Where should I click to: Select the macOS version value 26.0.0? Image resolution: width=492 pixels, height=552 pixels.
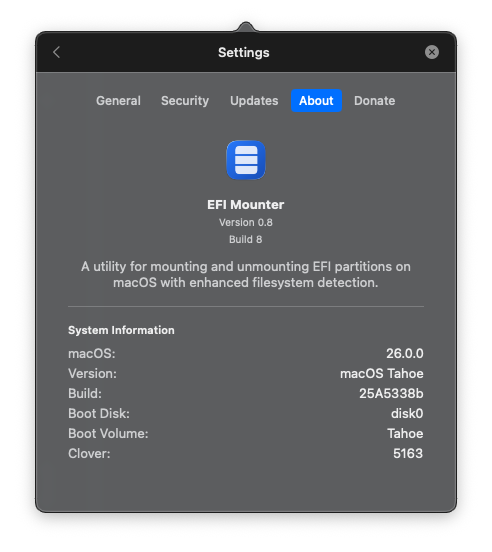point(405,353)
